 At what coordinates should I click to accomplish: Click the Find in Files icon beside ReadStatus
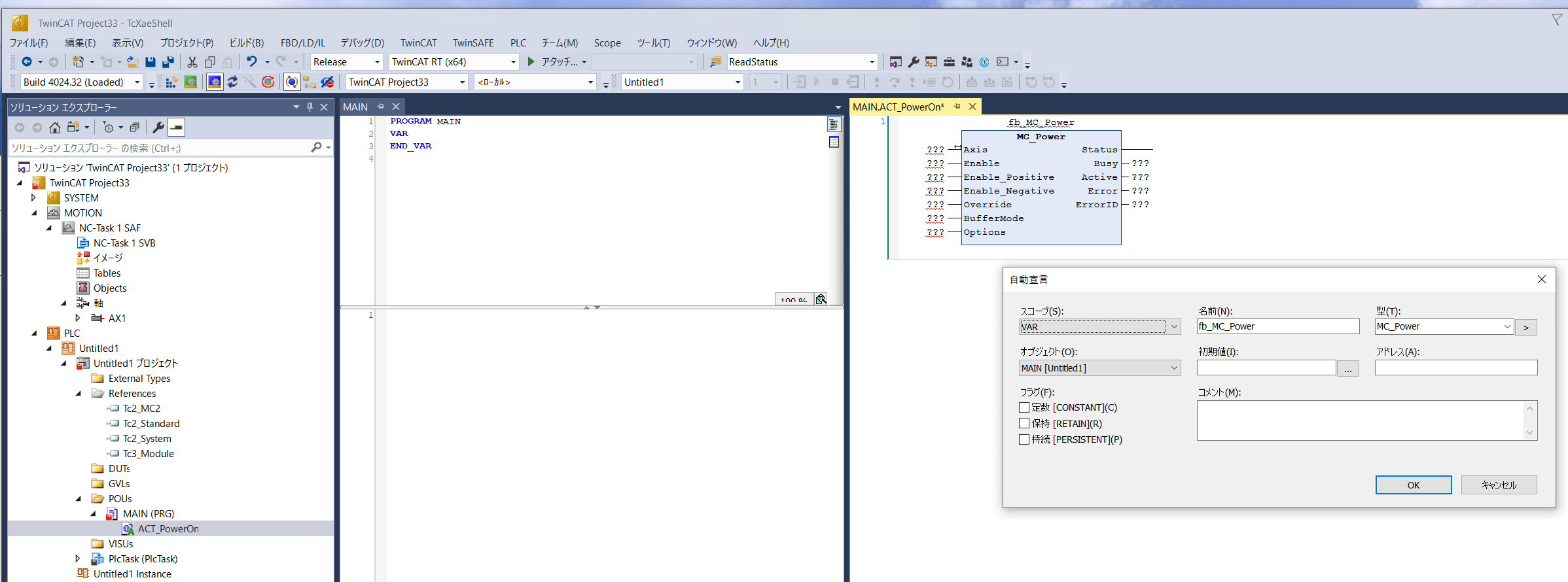pyautogui.click(x=715, y=62)
